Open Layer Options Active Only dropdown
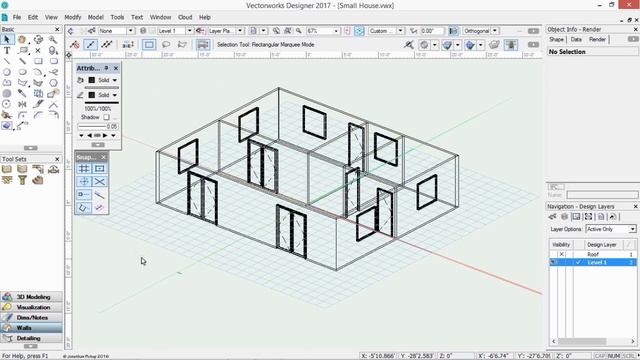 point(611,229)
